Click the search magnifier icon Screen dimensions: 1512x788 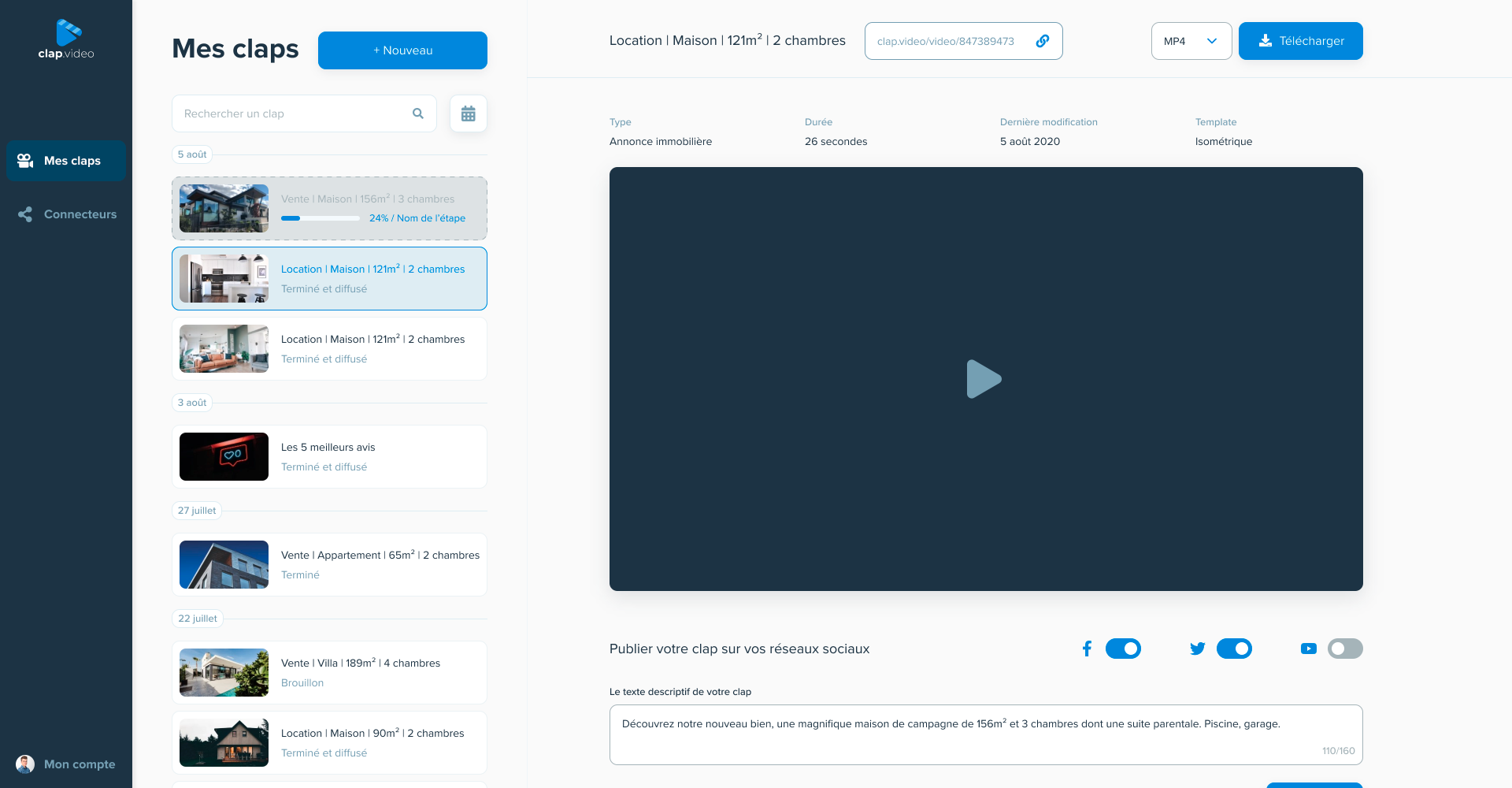coord(418,113)
